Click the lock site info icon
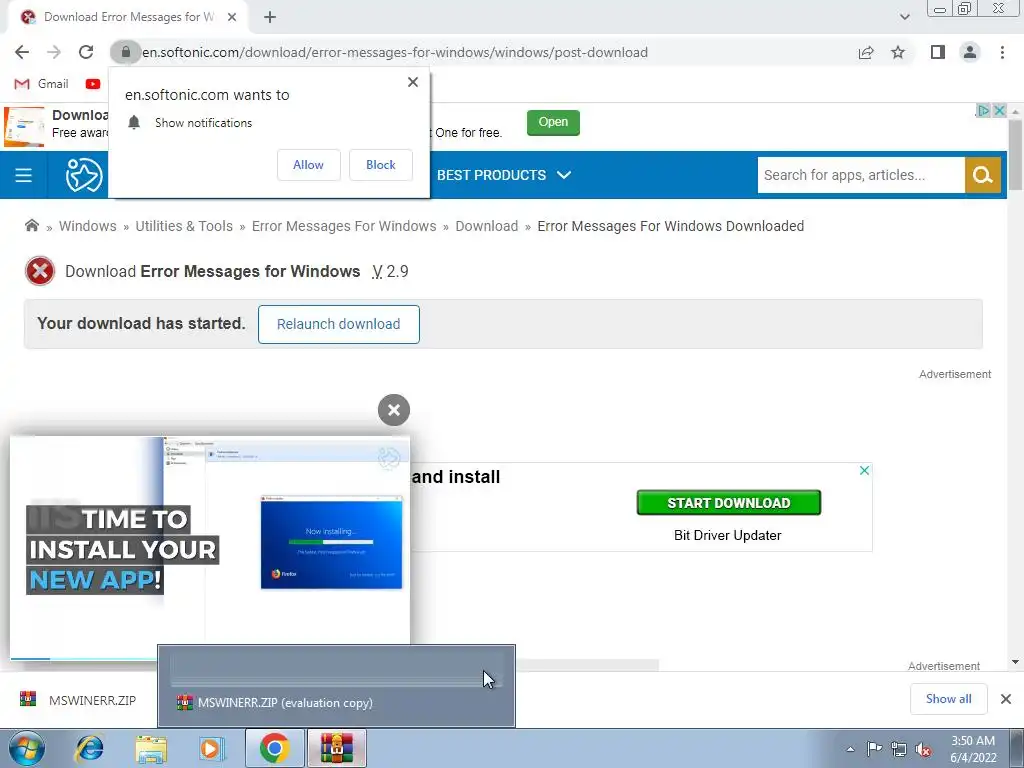 click(125, 52)
